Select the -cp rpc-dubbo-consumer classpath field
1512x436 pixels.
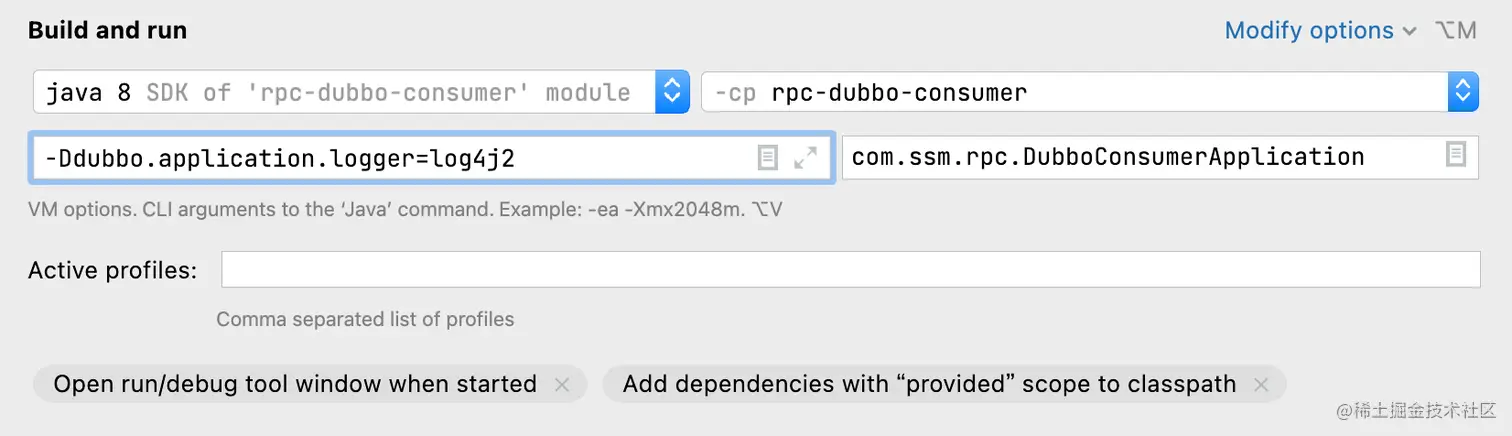point(1090,93)
